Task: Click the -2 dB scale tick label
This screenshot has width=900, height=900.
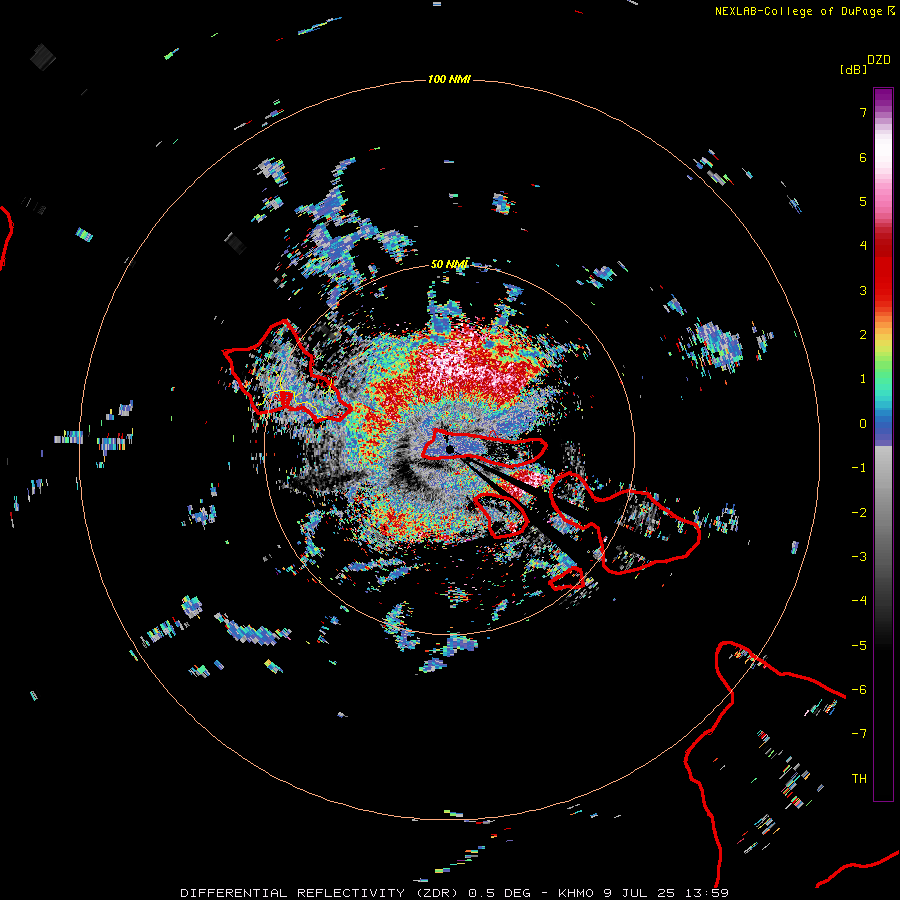Action: [x=859, y=513]
